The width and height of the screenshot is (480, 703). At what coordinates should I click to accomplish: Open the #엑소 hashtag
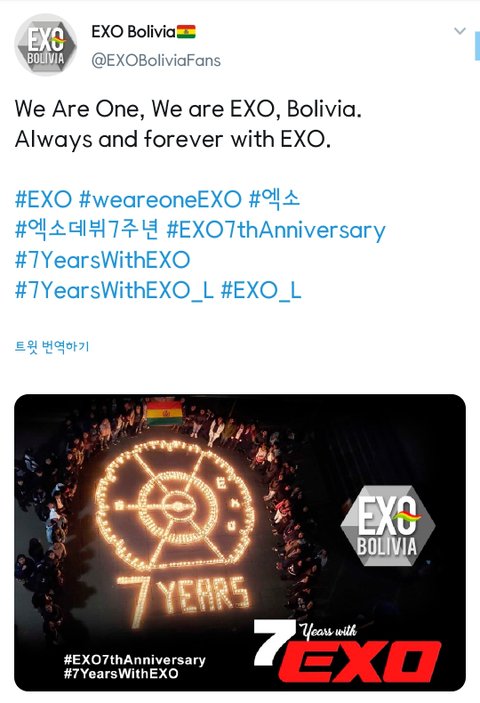(274, 200)
